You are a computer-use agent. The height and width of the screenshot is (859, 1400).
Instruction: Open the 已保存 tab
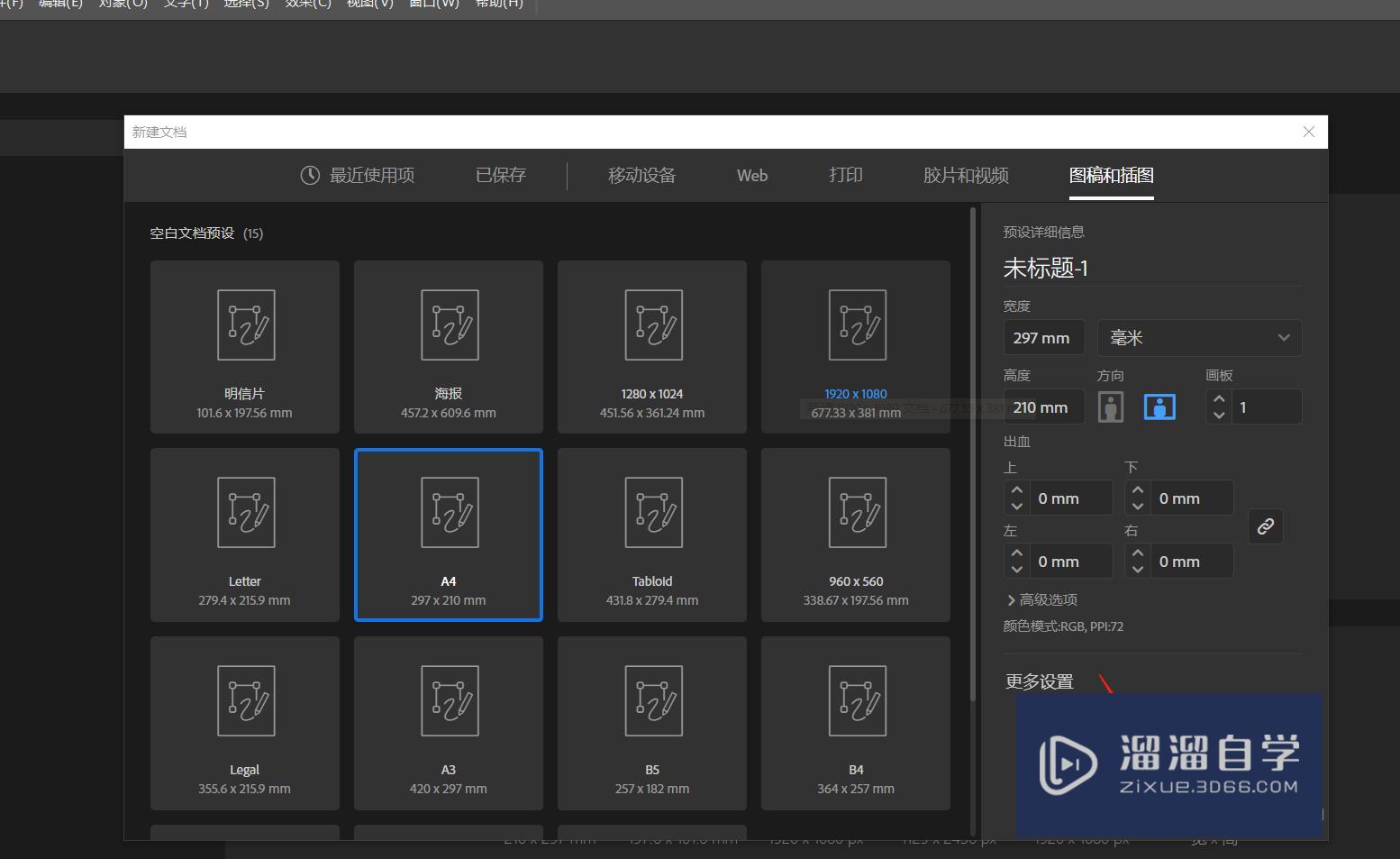(x=501, y=175)
